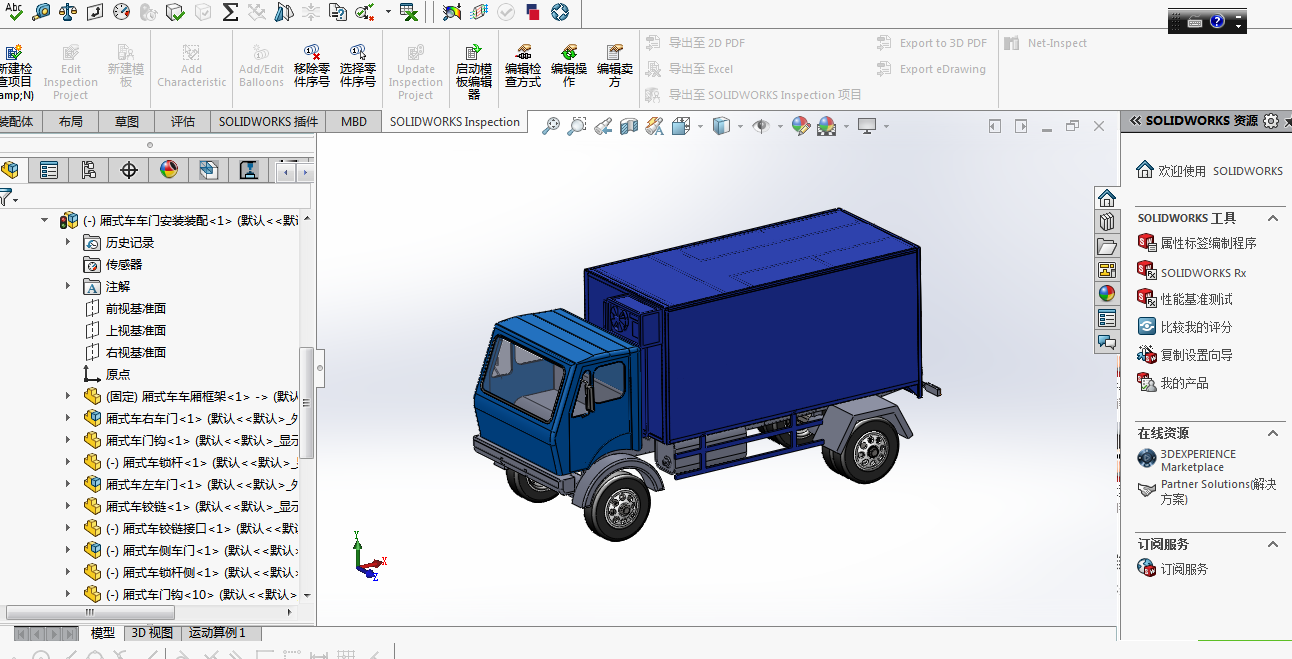Switch to the MBD tab

coord(354,121)
